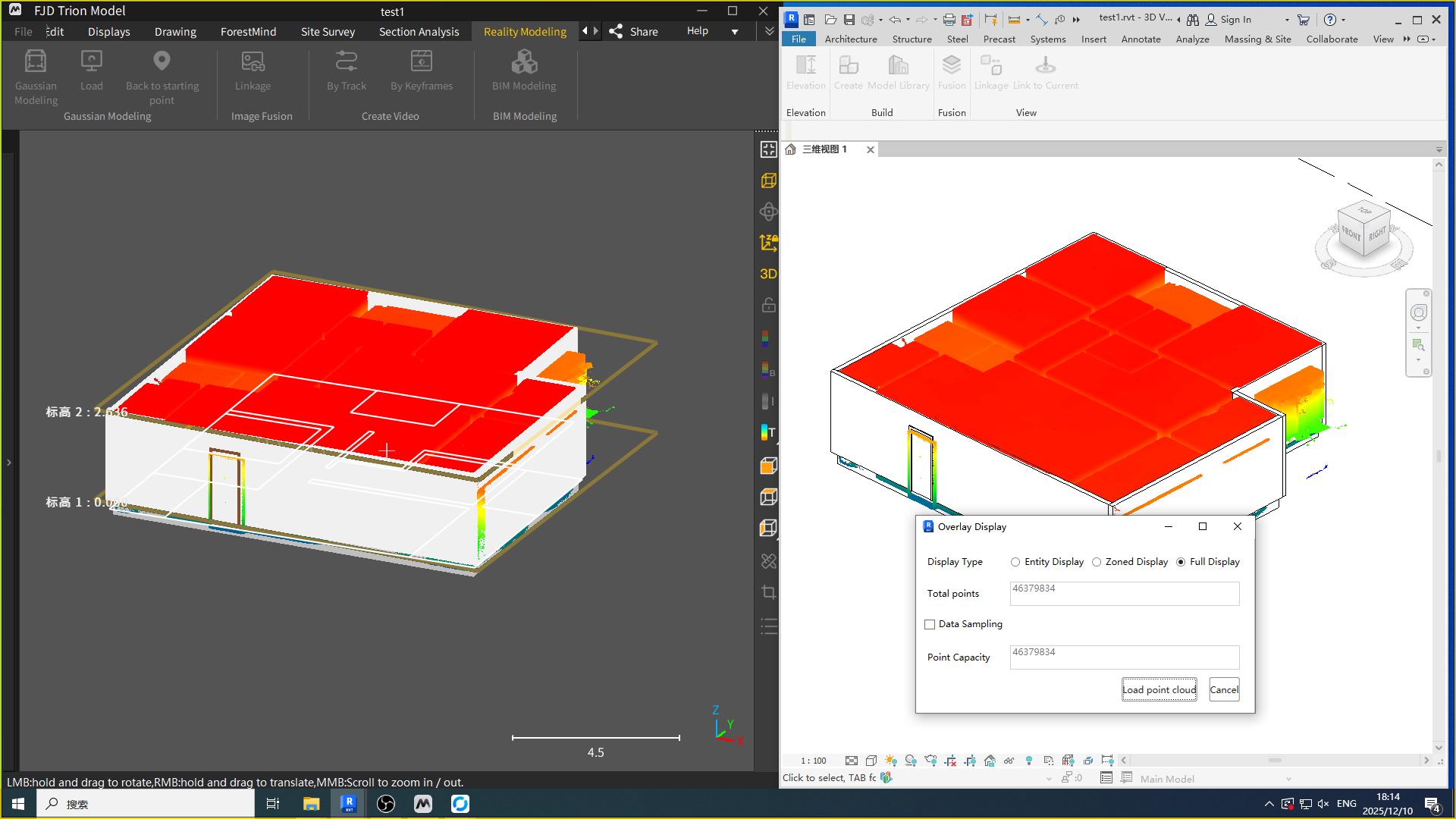Enable the Data Sampling checkbox

pyautogui.click(x=930, y=624)
